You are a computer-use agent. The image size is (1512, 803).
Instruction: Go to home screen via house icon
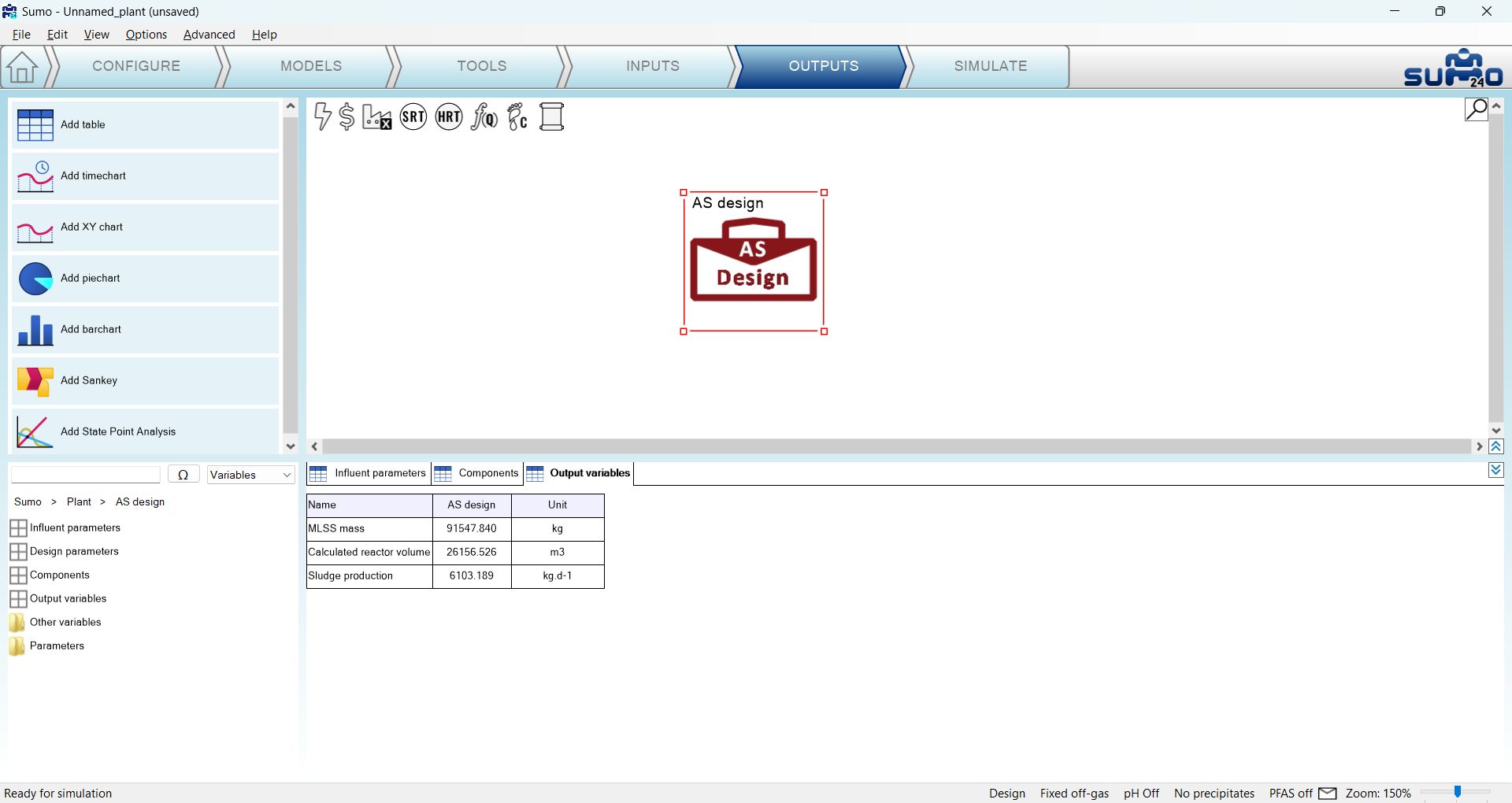tap(22, 67)
